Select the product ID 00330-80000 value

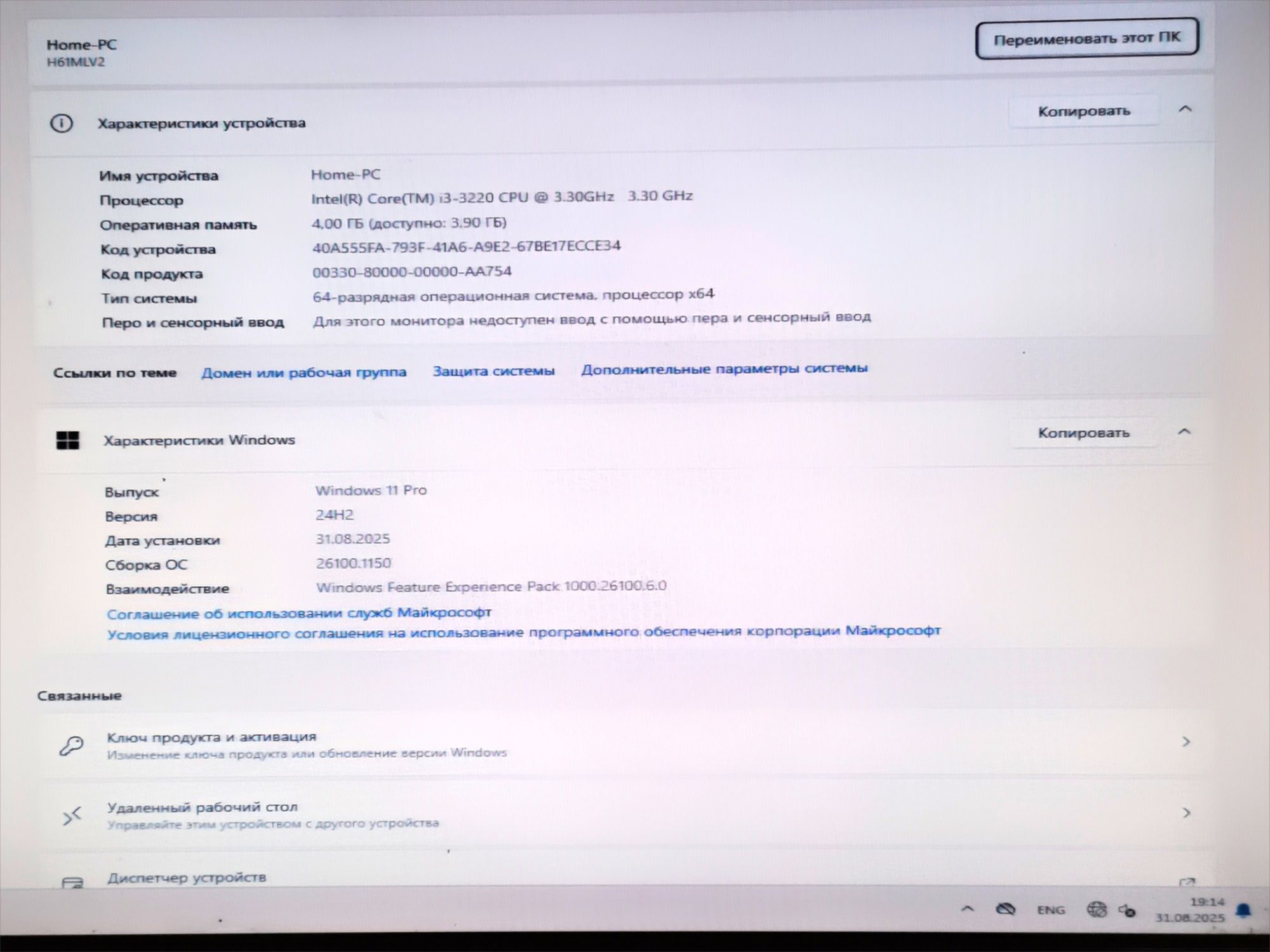click(x=411, y=272)
